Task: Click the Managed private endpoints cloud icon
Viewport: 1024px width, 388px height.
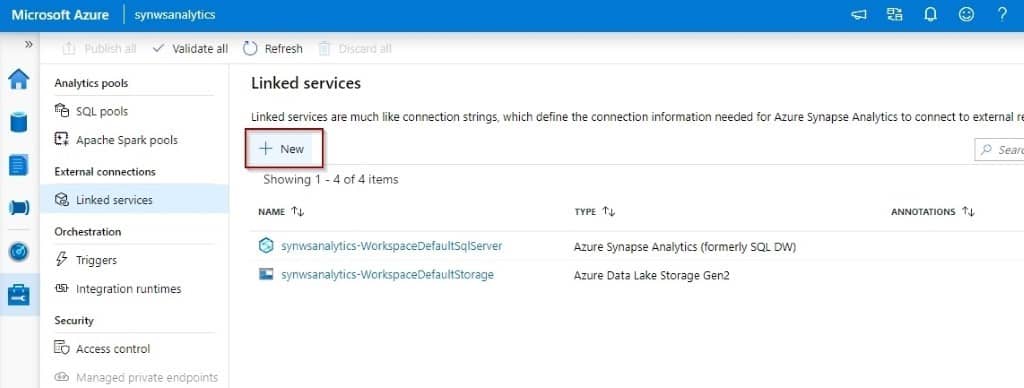Action: 61,378
